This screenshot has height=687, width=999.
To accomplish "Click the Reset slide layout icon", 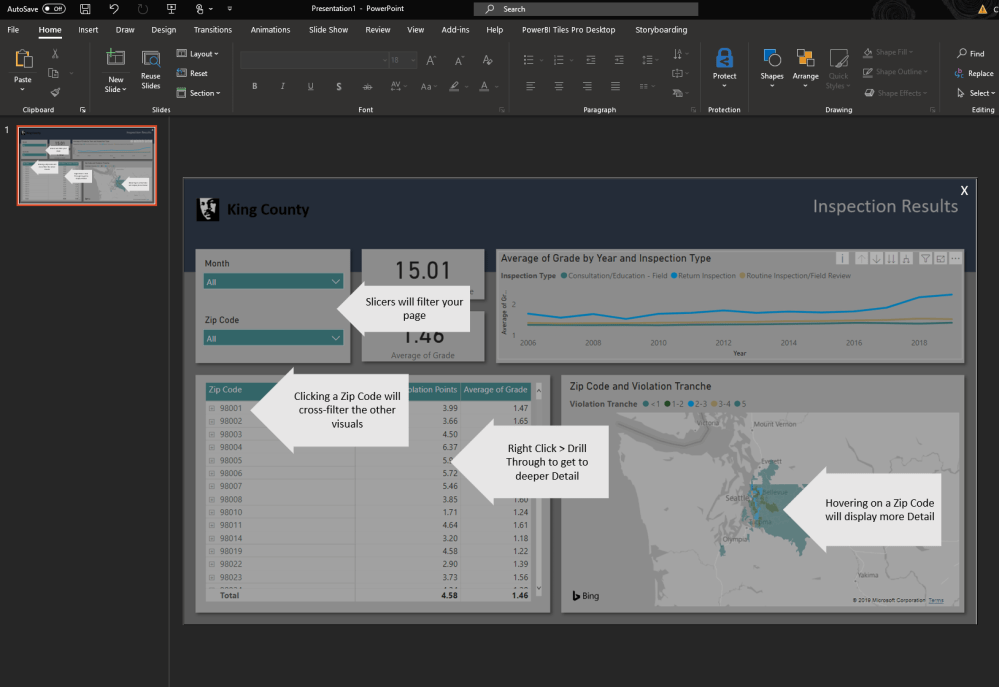I will click(x=181, y=72).
